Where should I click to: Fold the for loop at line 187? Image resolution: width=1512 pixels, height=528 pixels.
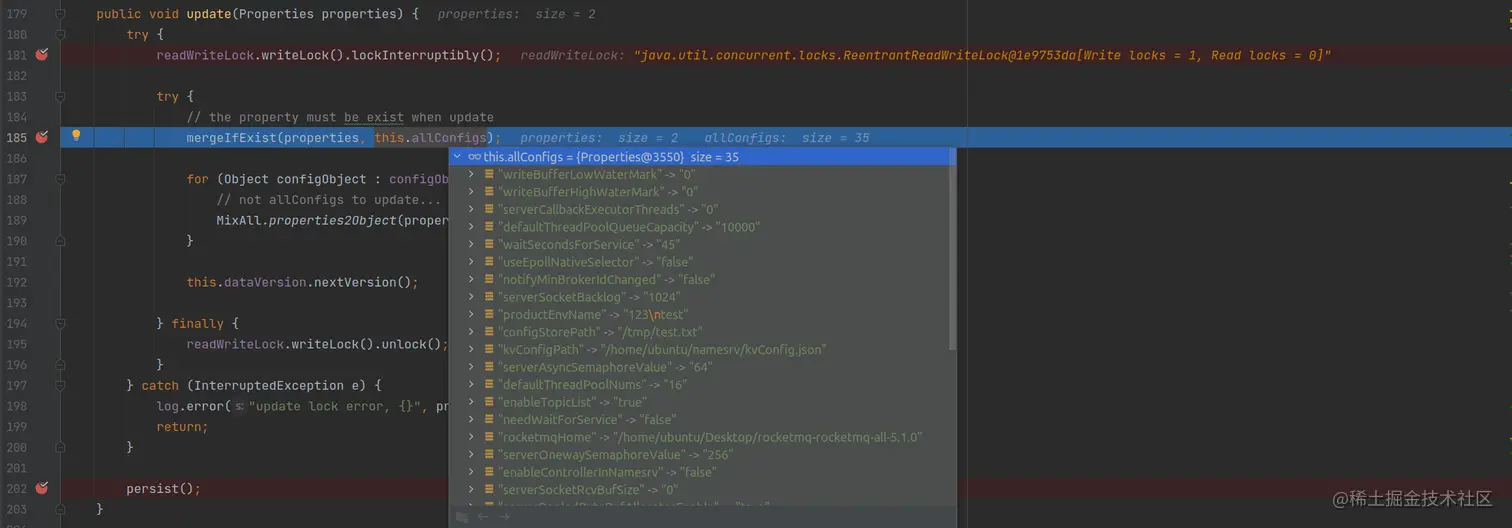[x=60, y=179]
